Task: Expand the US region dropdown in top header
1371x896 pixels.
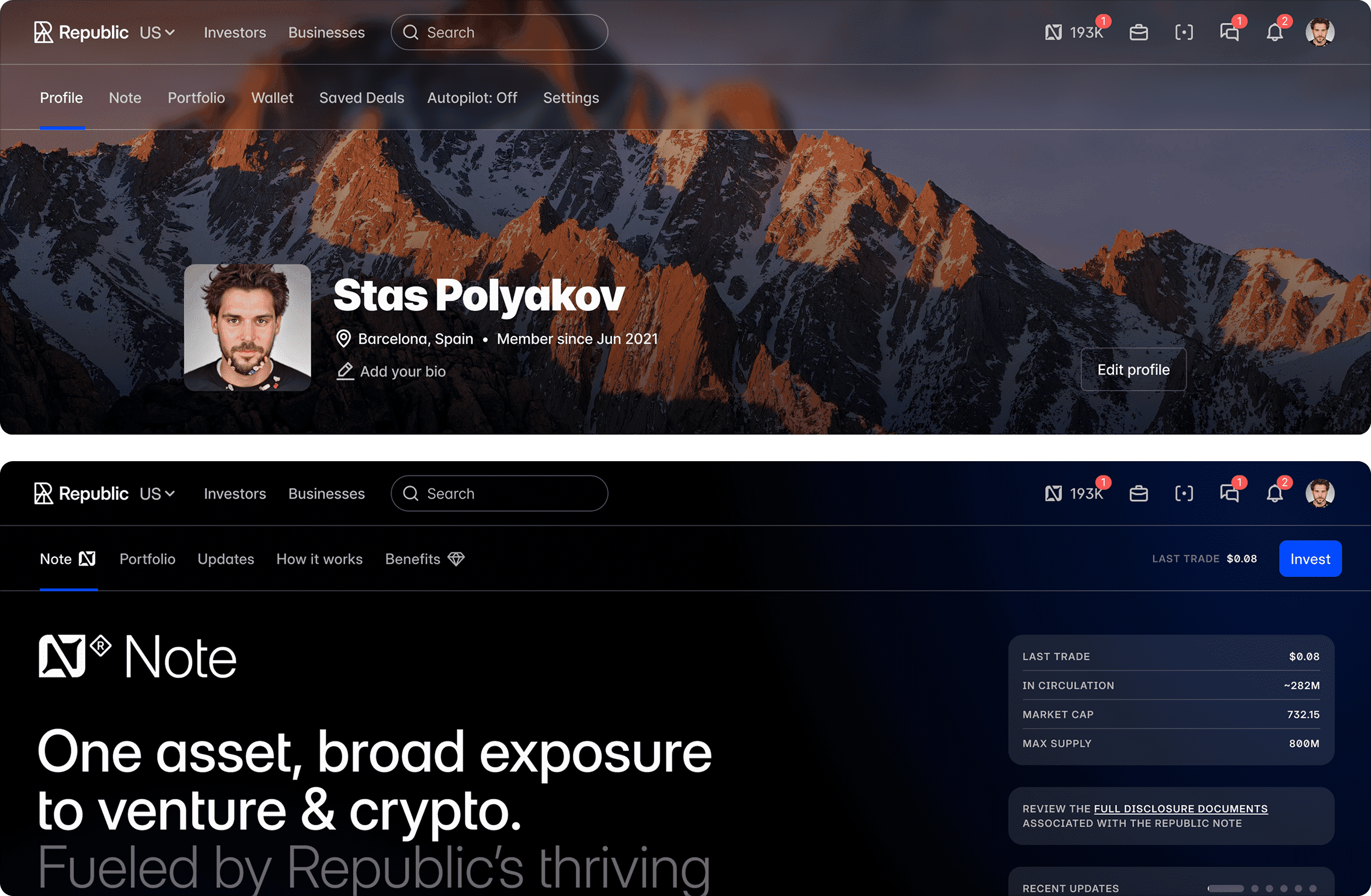Action: pos(157,32)
